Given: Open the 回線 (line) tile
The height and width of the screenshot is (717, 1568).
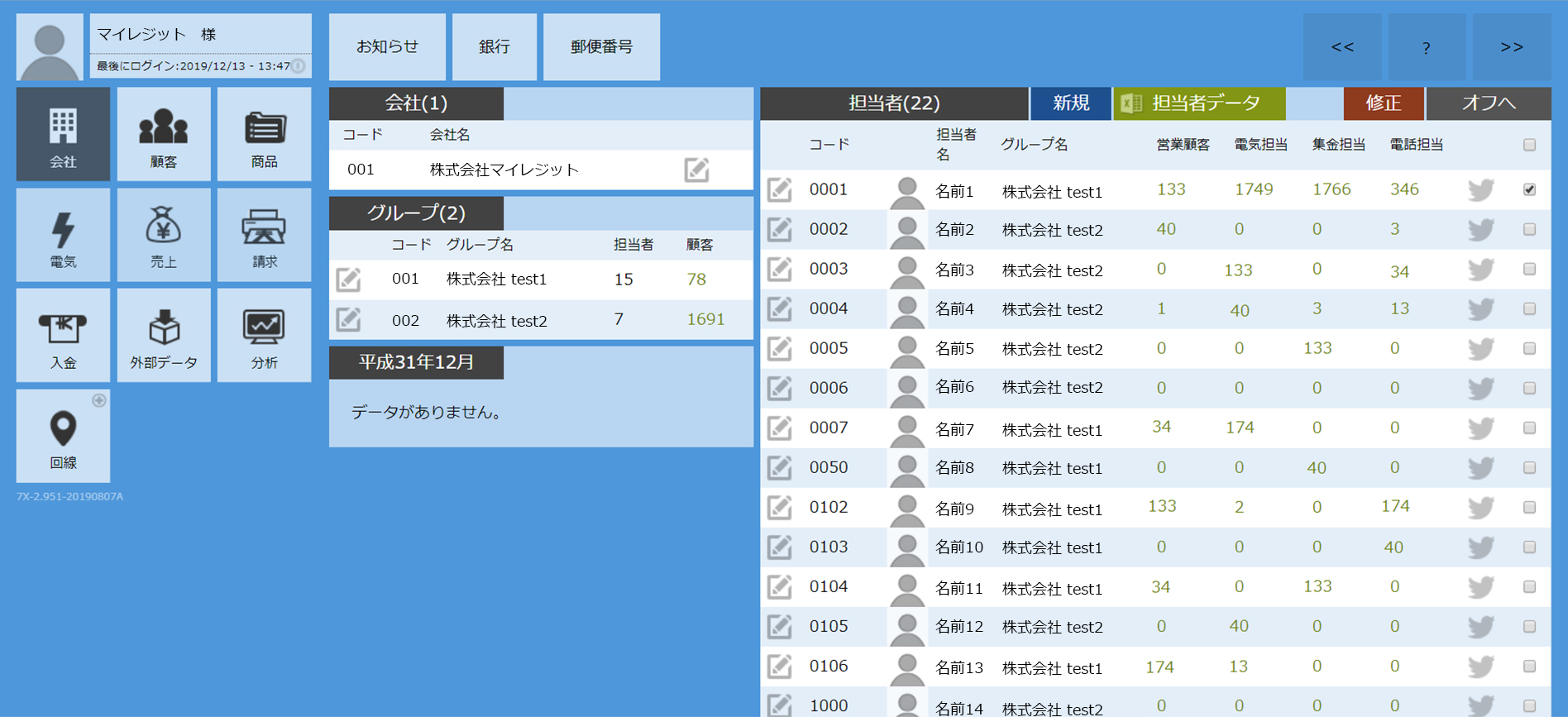Looking at the screenshot, I should (63, 436).
